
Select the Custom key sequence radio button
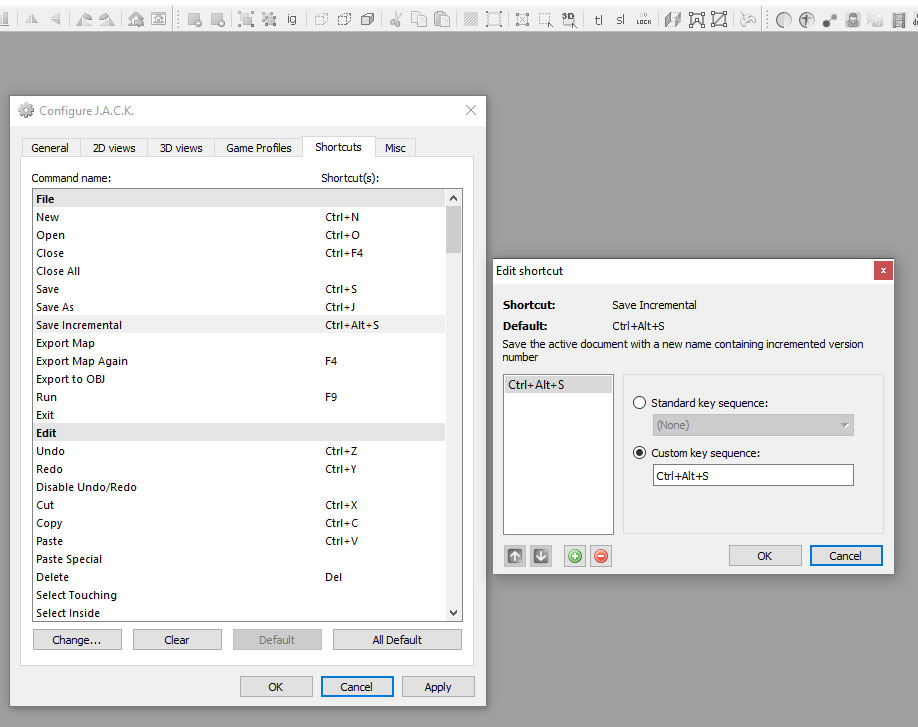(640, 453)
